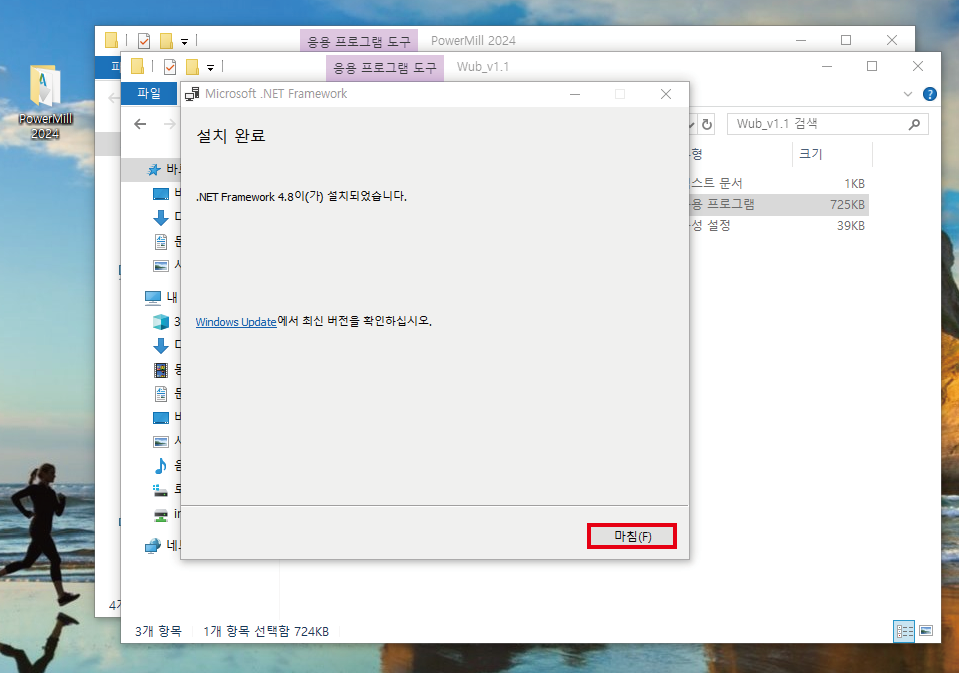Click folder icon in PowerMill 2024 title bar

tap(111, 40)
